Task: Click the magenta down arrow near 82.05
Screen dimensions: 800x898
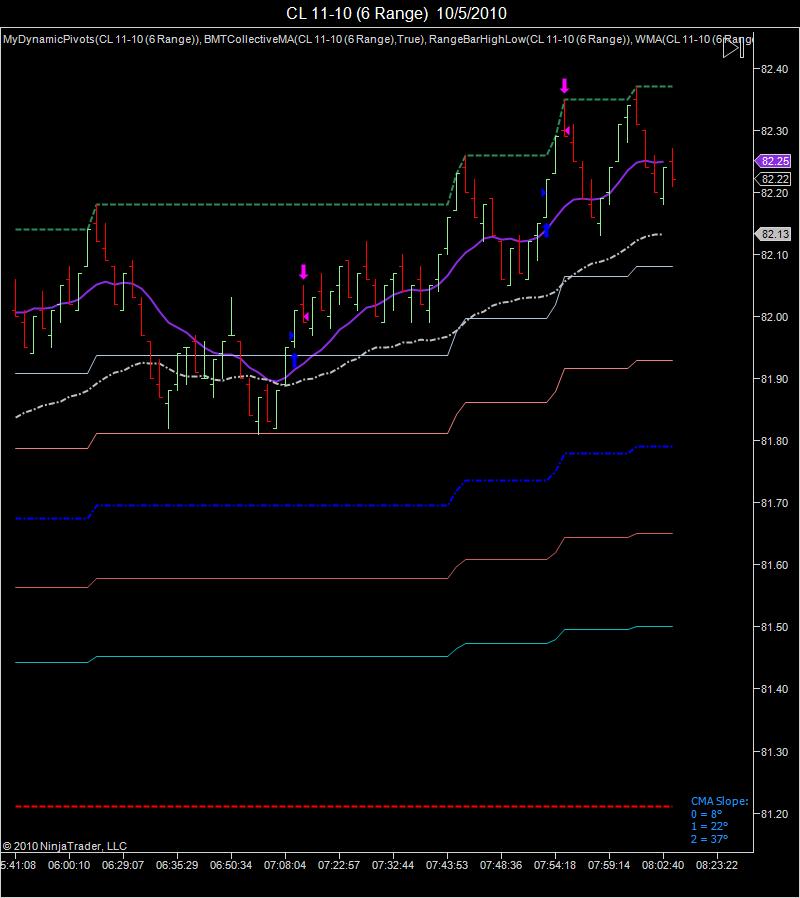Action: 304,272
